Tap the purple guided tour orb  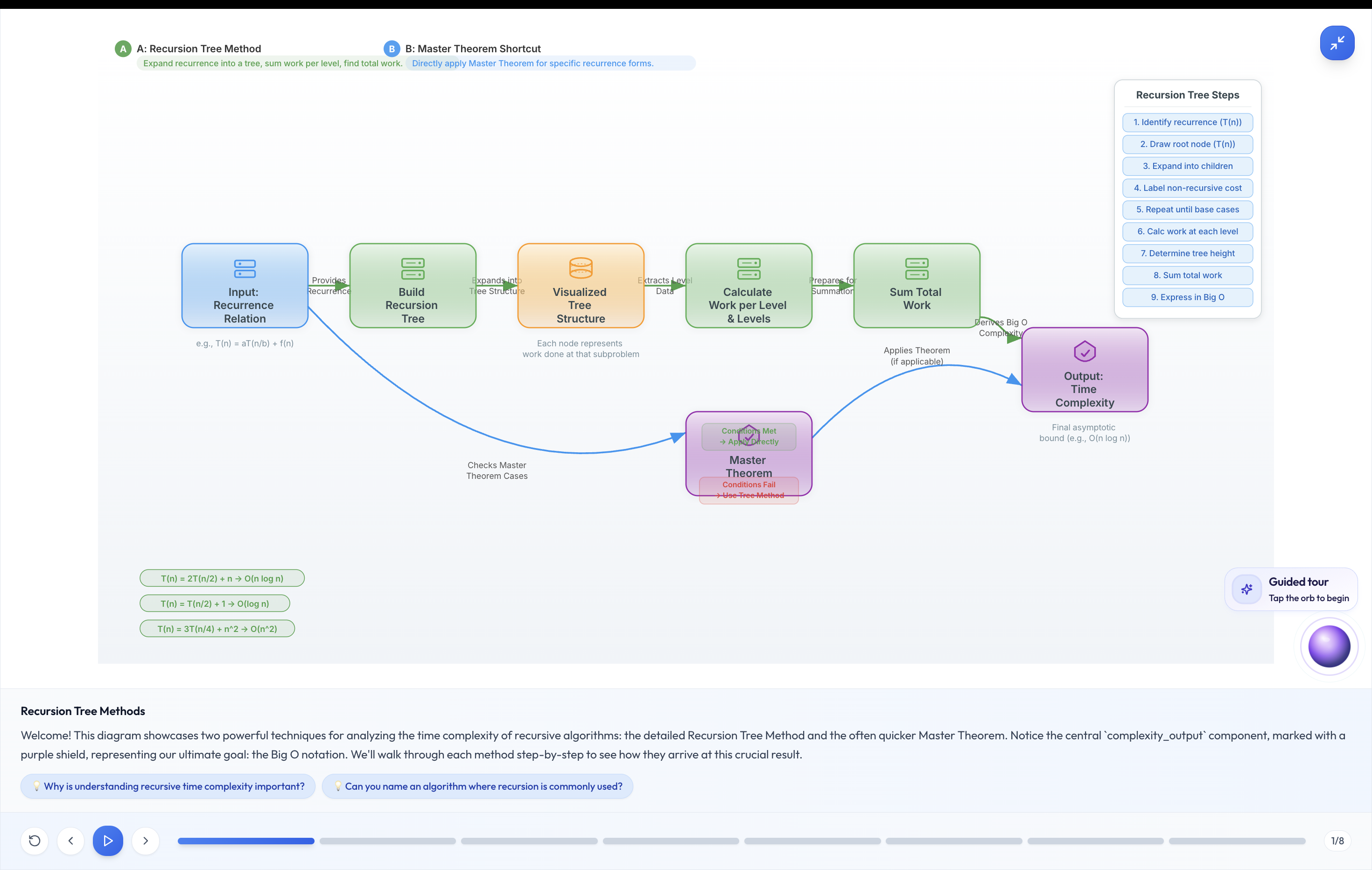[x=1329, y=646]
